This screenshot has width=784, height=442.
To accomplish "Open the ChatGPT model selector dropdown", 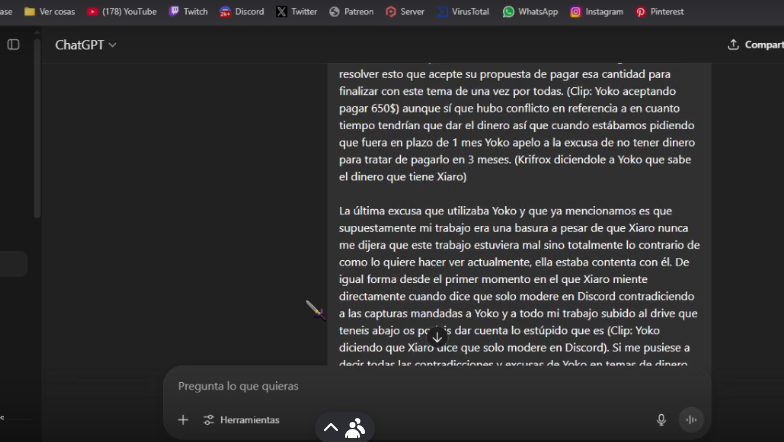I will pos(86,45).
